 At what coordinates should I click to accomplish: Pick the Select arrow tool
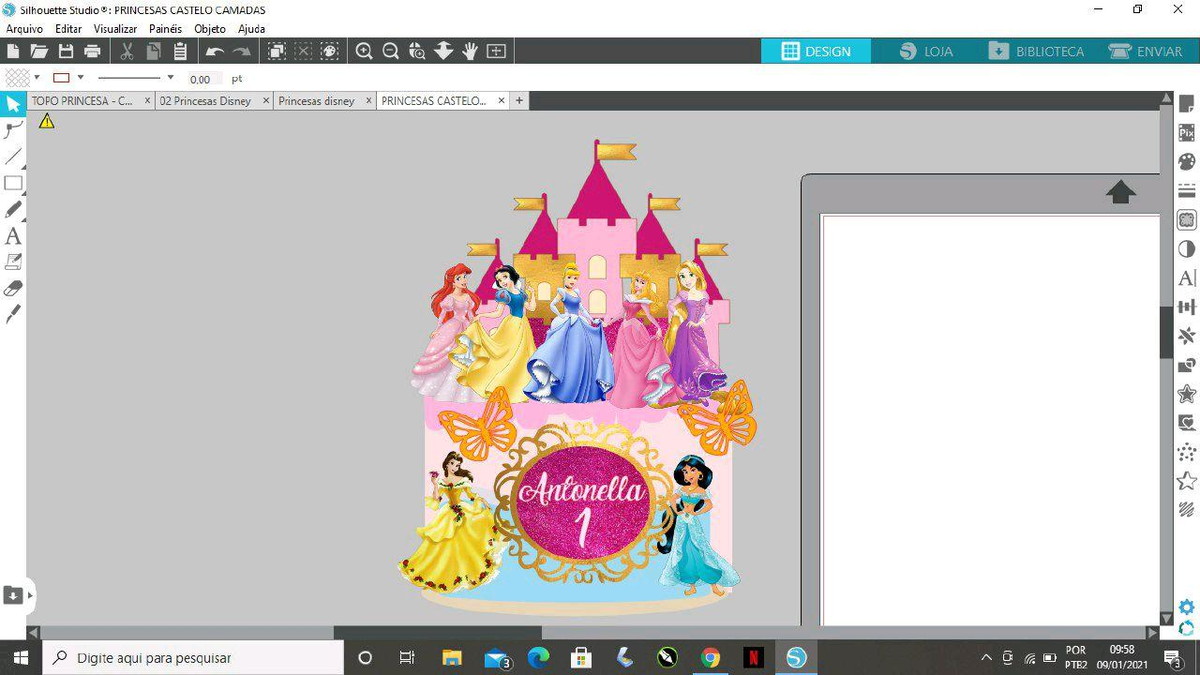click(x=13, y=104)
